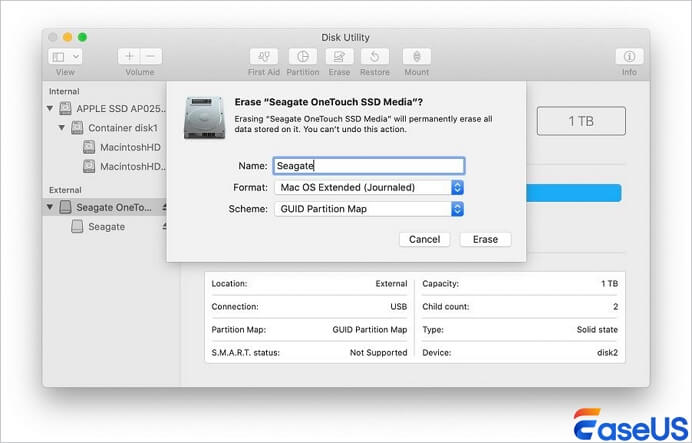Open the Scheme dropdown
This screenshot has width=692, height=443.
coord(369,209)
